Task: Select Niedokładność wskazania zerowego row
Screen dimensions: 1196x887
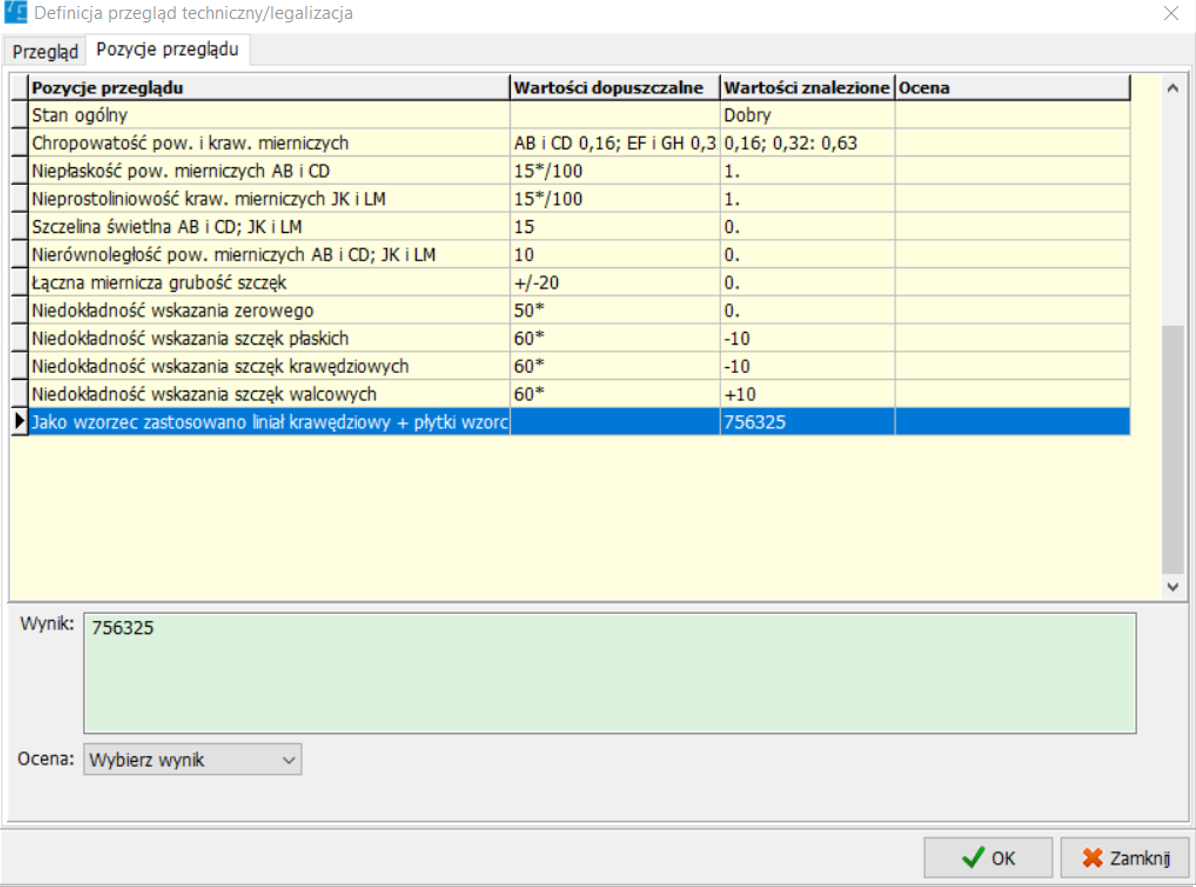Action: point(268,311)
